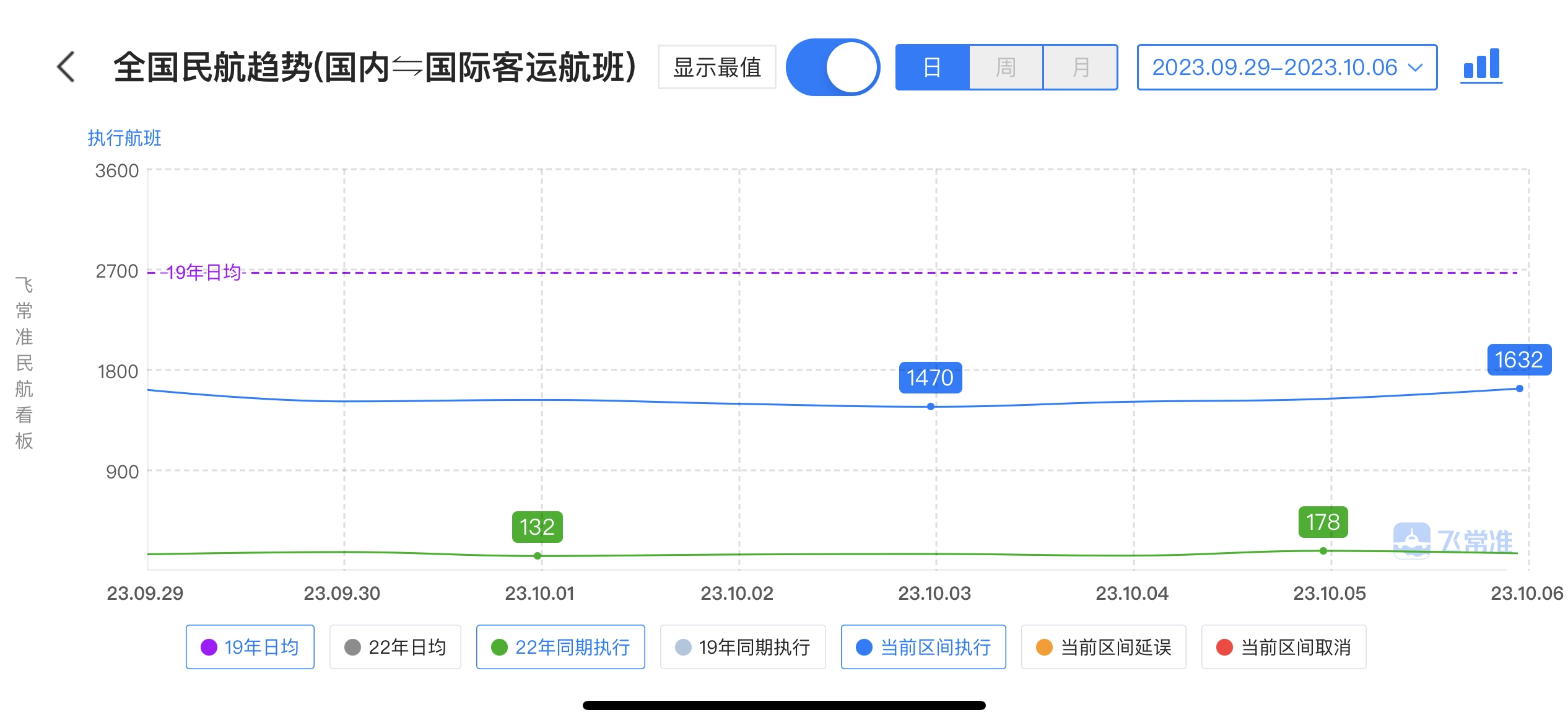1568x725 pixels.
Task: Select the 日 daily tab
Action: (932, 67)
